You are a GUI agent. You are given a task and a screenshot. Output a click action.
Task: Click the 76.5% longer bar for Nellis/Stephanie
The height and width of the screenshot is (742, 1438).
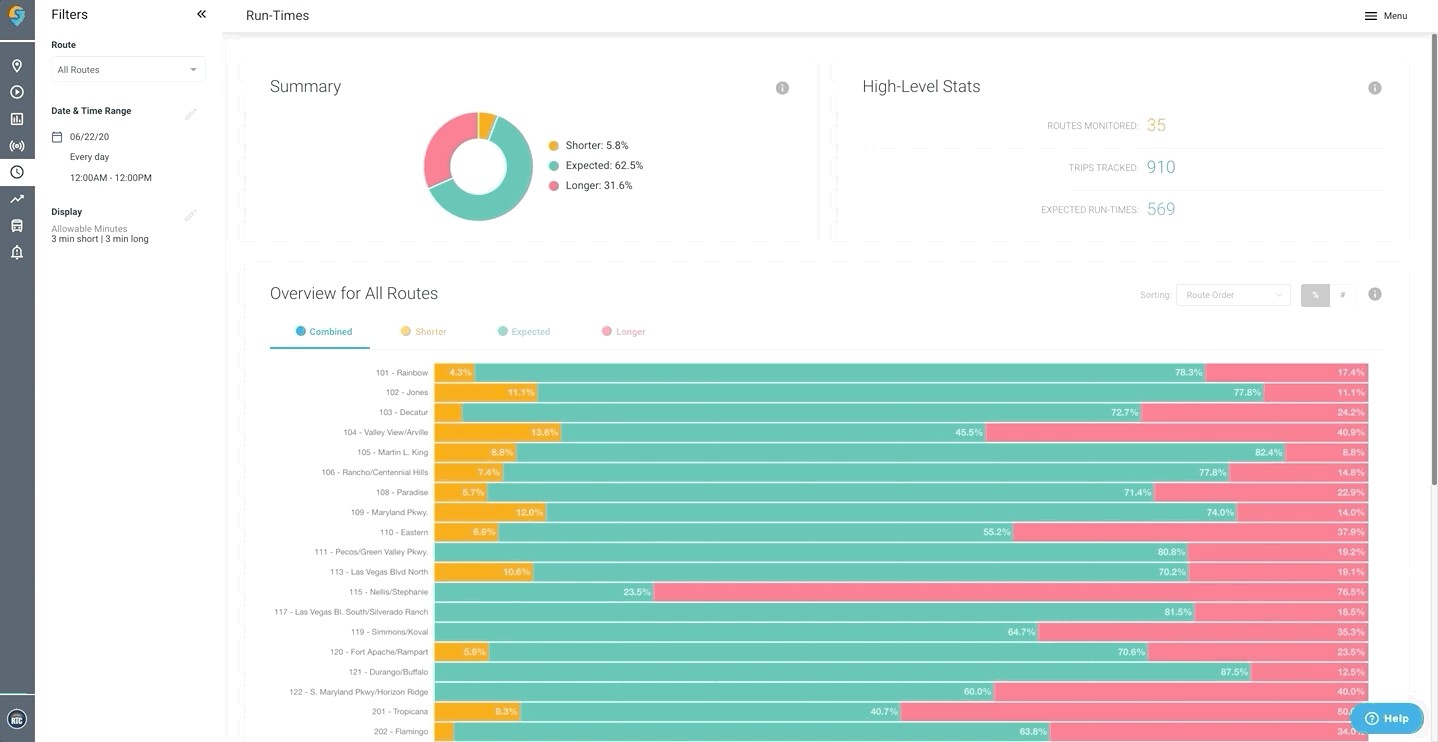(1011, 592)
